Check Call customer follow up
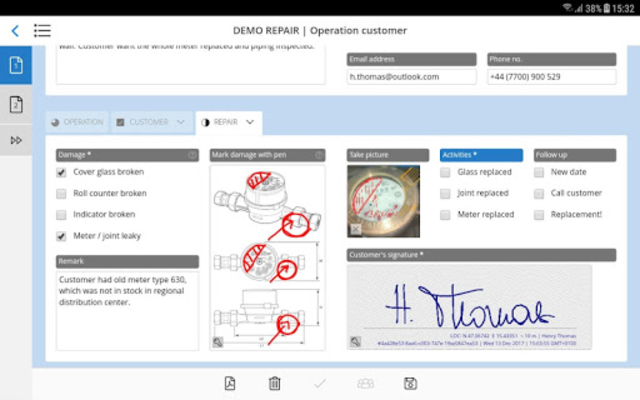640x400 pixels. coord(539,193)
